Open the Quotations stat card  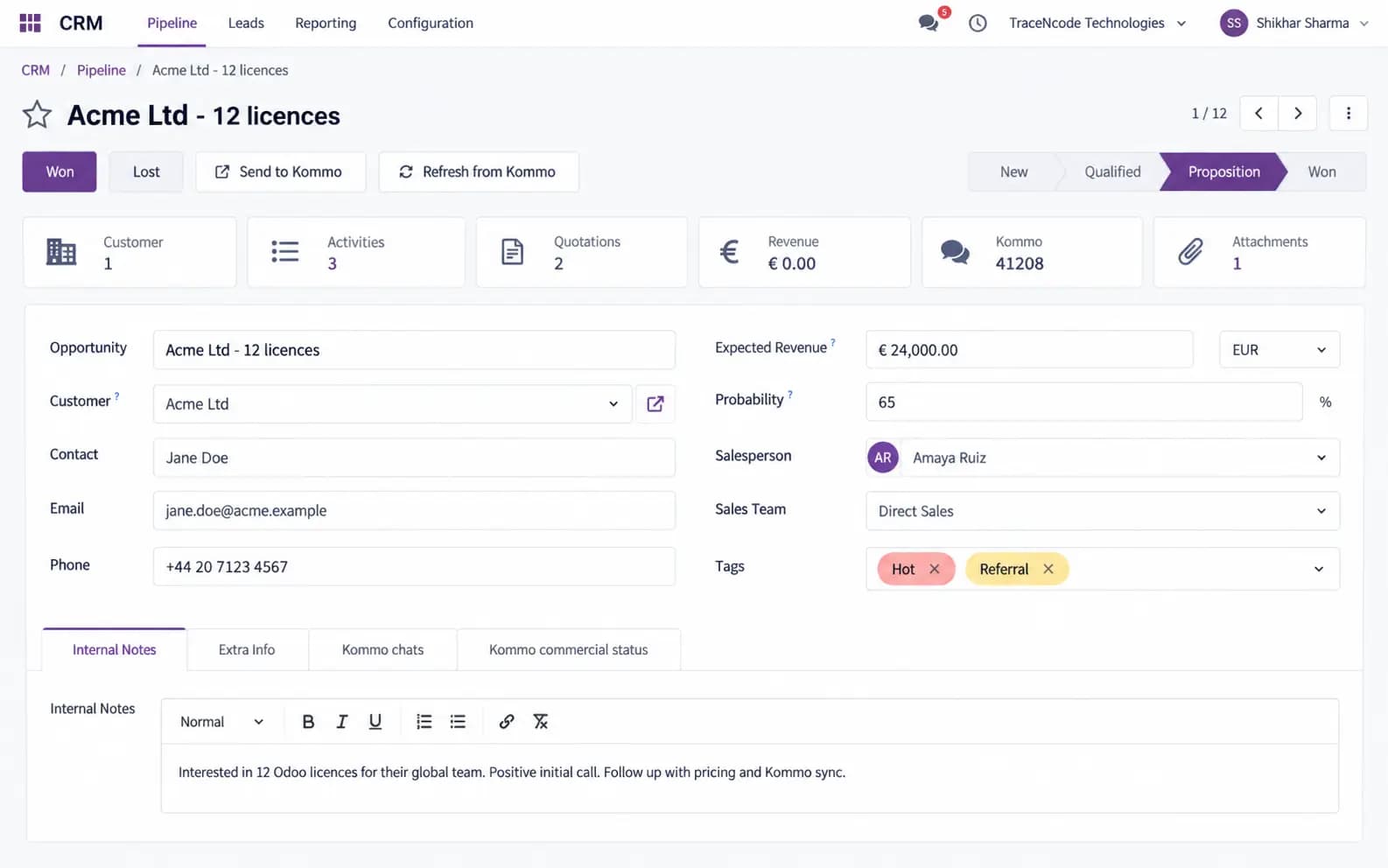(x=582, y=252)
